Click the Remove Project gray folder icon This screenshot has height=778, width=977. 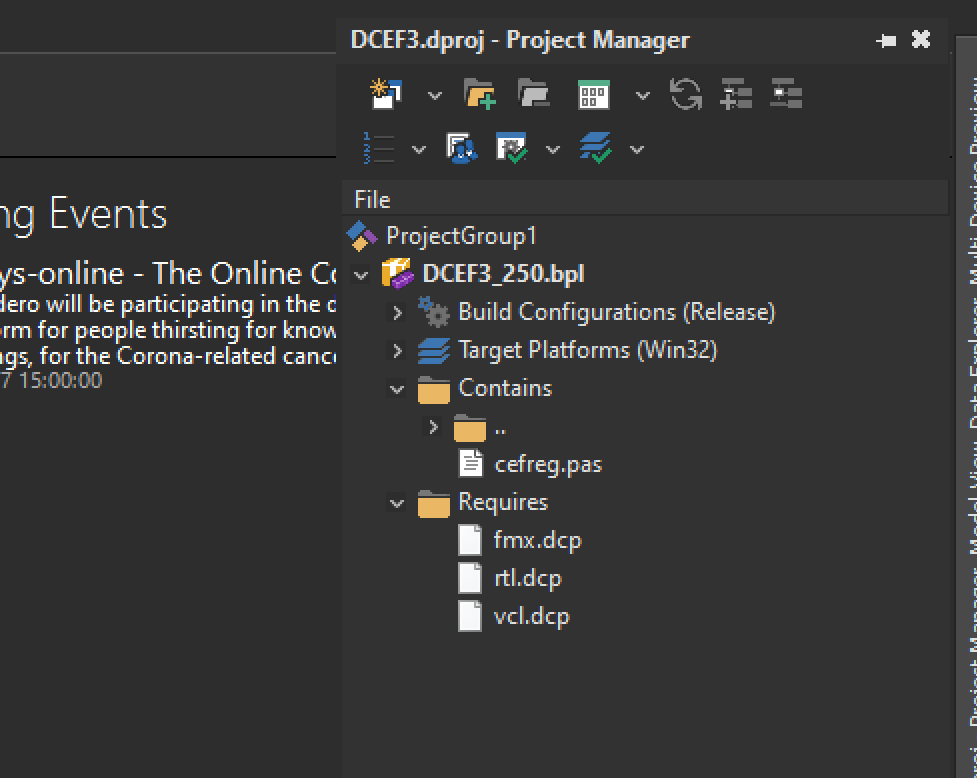pyautogui.click(x=533, y=93)
